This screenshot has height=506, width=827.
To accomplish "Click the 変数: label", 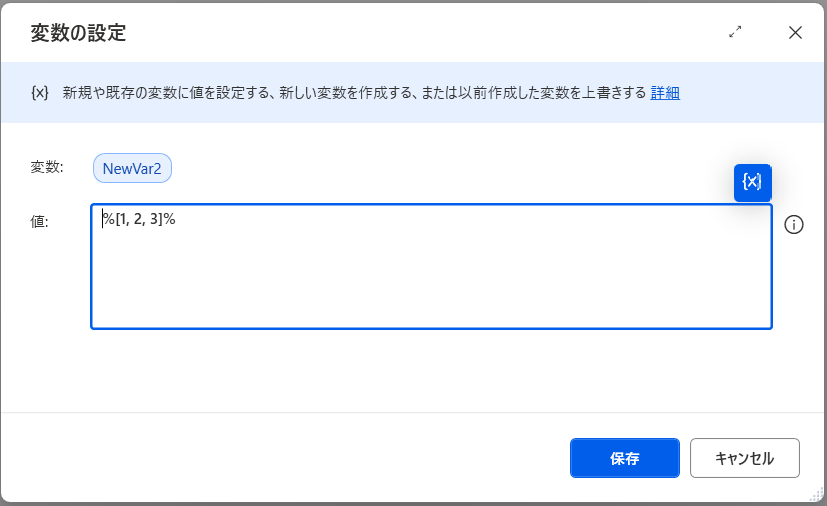I will (x=47, y=167).
